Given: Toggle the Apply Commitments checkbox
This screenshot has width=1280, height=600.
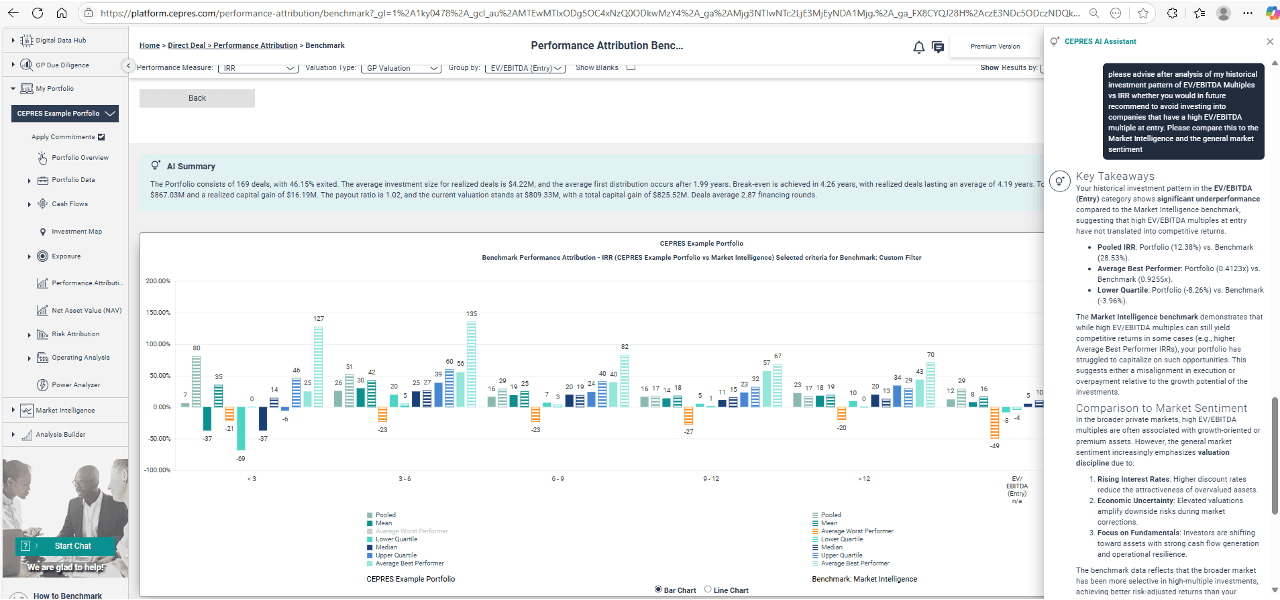Looking at the screenshot, I should pyautogui.click(x=101, y=137).
